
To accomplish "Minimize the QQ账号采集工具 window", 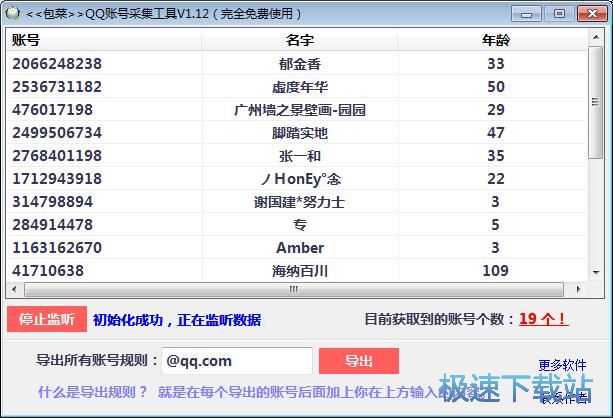I will tap(527, 14).
